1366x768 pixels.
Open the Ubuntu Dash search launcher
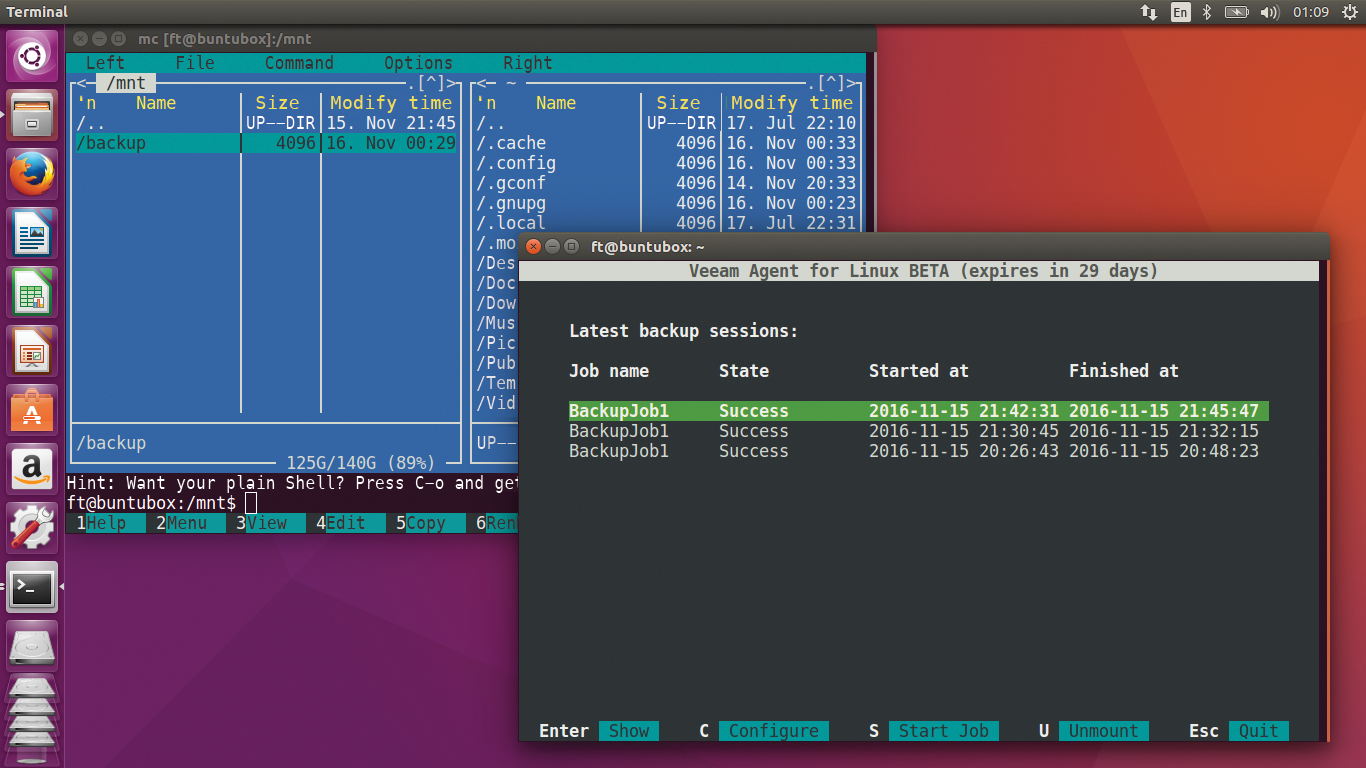[33, 56]
